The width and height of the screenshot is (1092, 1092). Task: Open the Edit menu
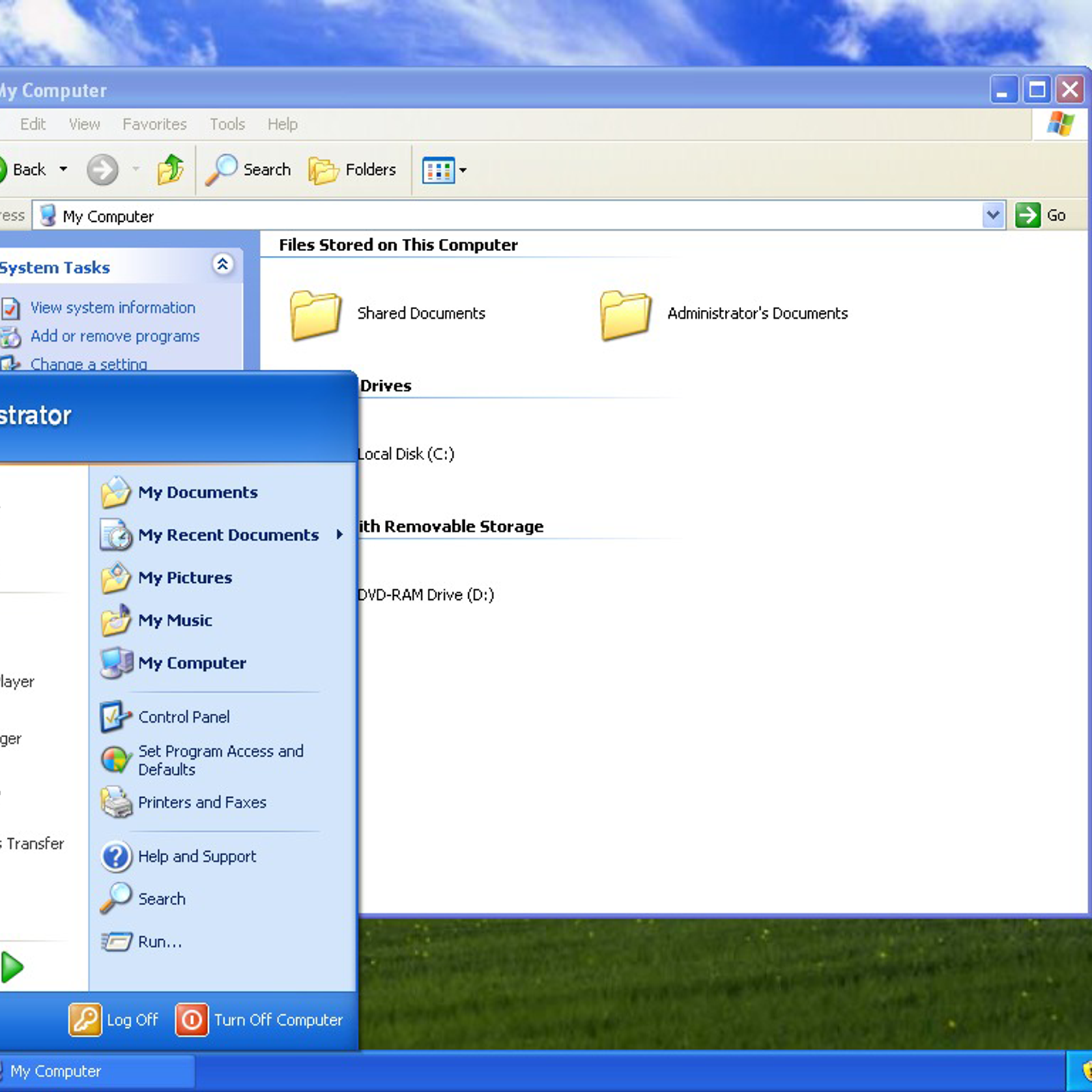tap(33, 124)
